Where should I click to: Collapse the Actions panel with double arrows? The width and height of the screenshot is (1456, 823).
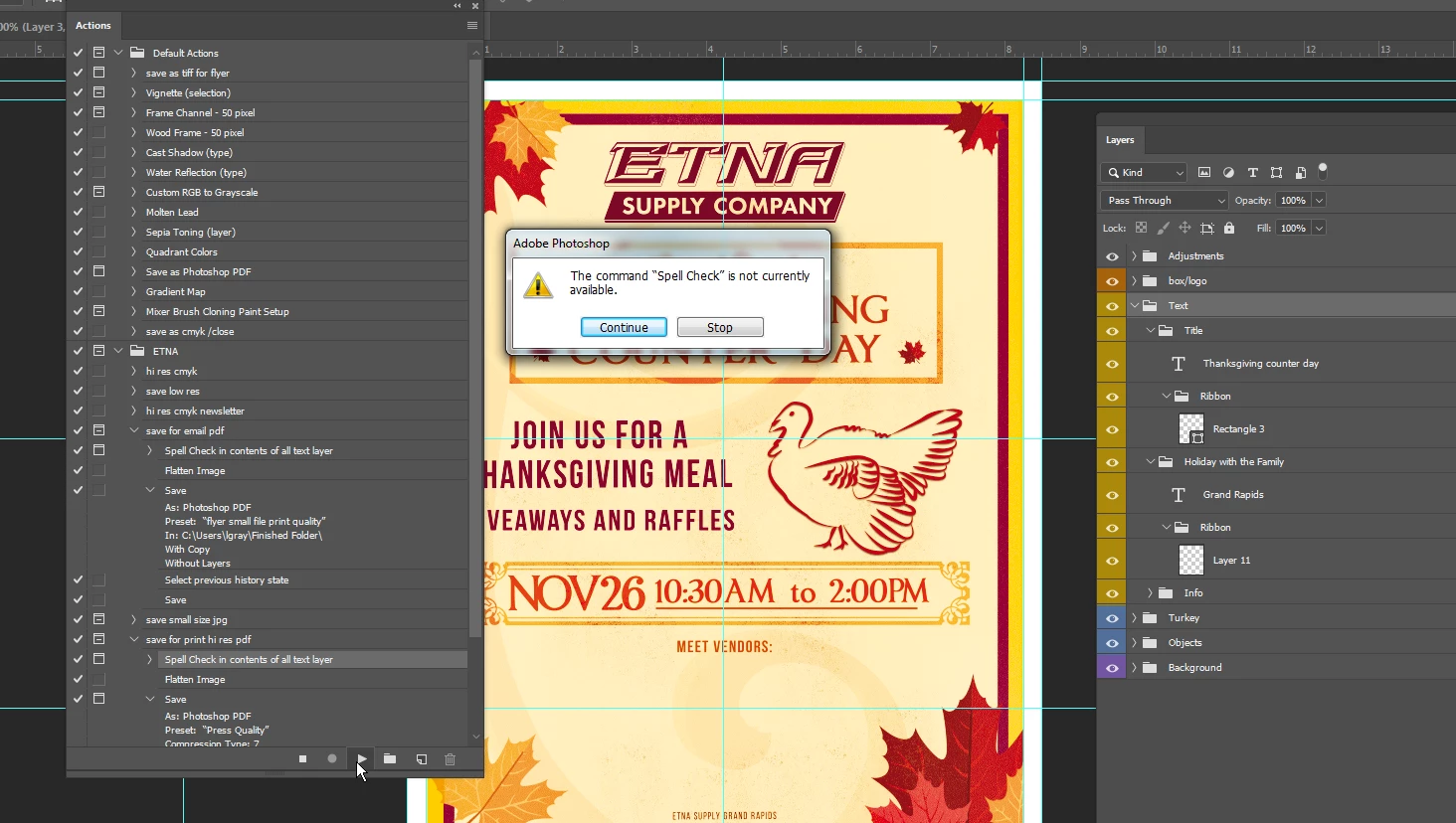[457, 6]
